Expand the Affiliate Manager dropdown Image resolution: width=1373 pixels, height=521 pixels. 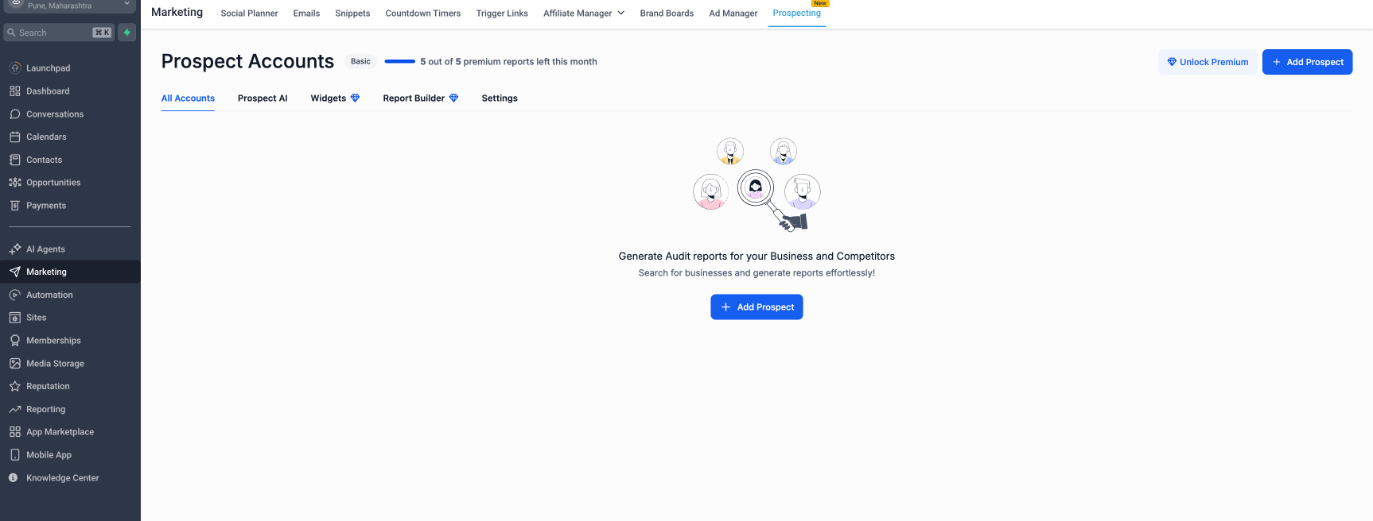[x=583, y=13]
